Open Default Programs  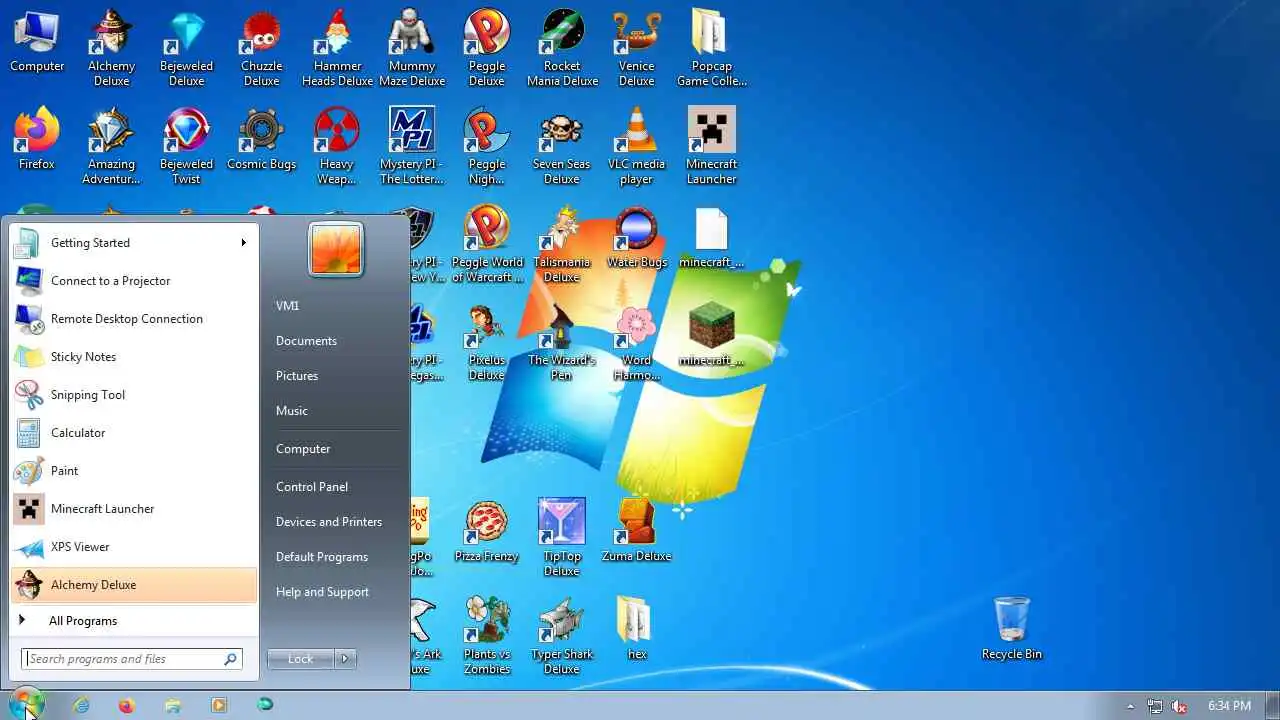click(x=322, y=556)
